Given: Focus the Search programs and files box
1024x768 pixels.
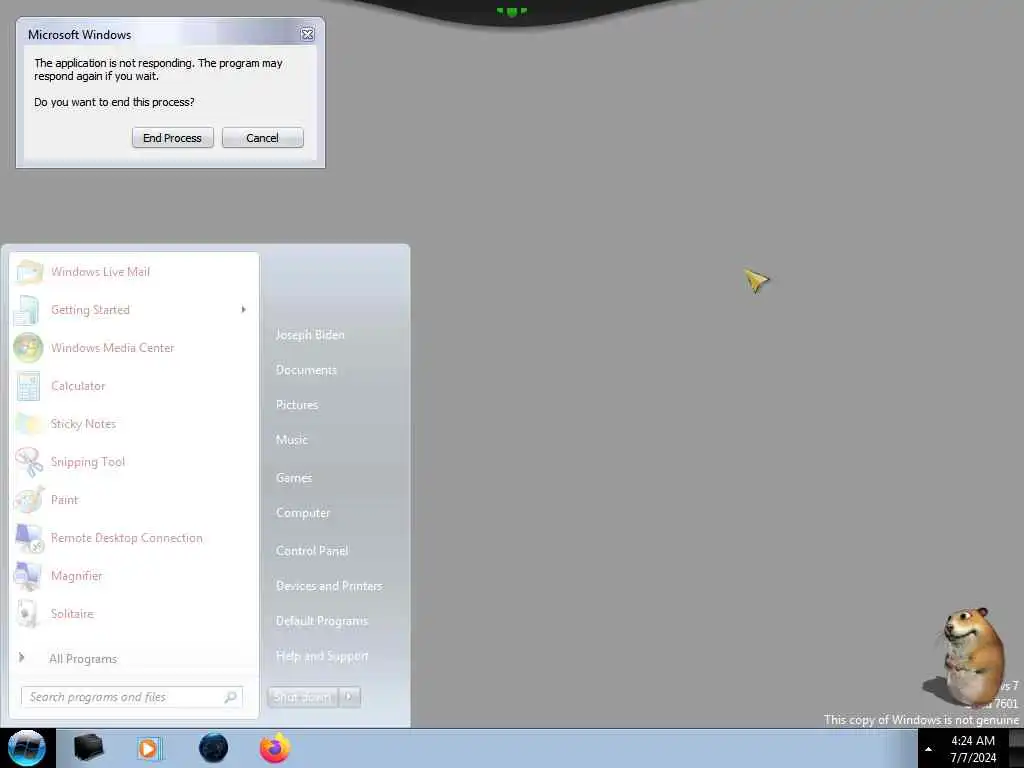Looking at the screenshot, I should pyautogui.click(x=132, y=697).
